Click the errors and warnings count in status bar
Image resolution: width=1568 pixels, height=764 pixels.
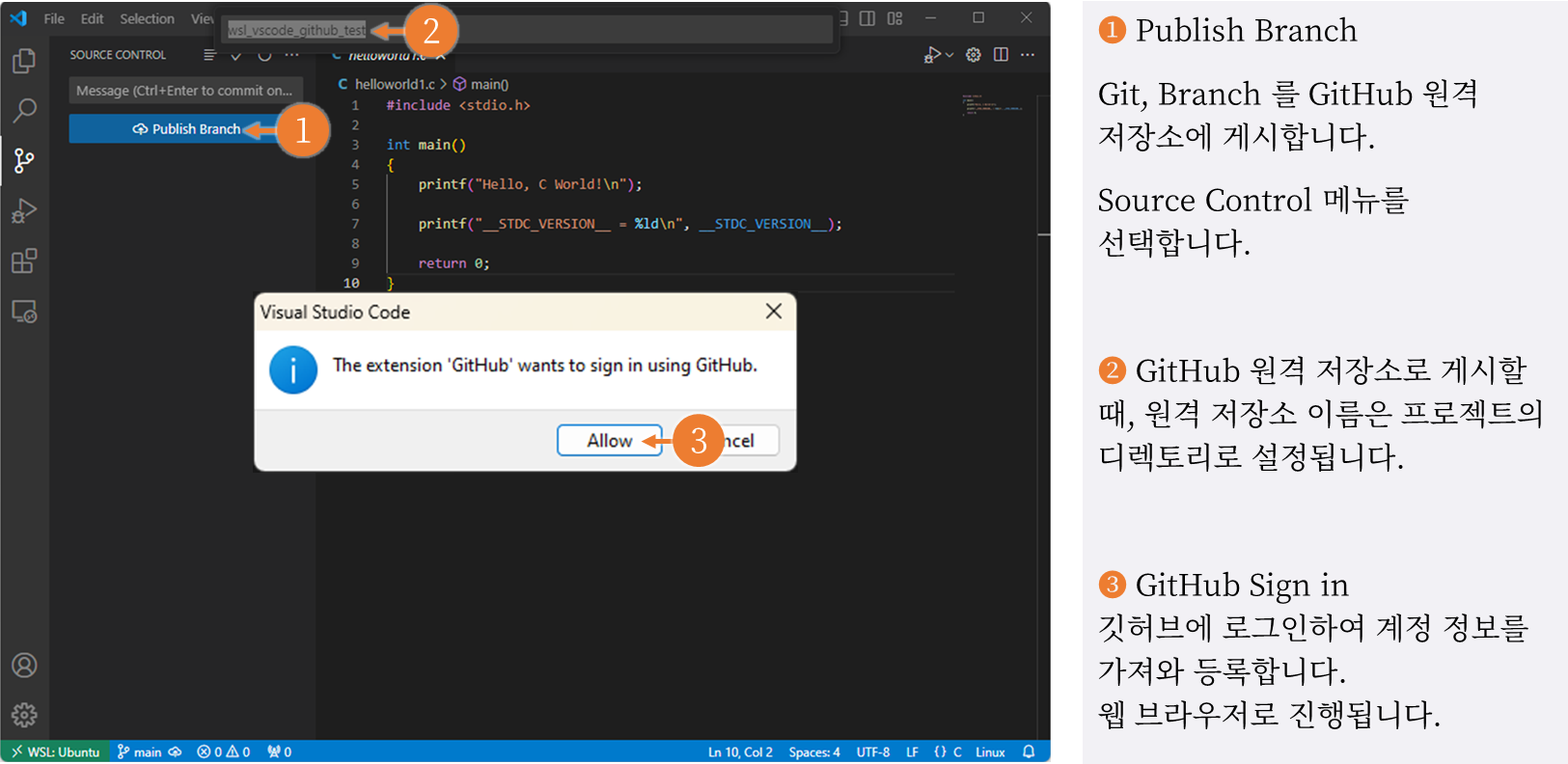pyautogui.click(x=224, y=752)
